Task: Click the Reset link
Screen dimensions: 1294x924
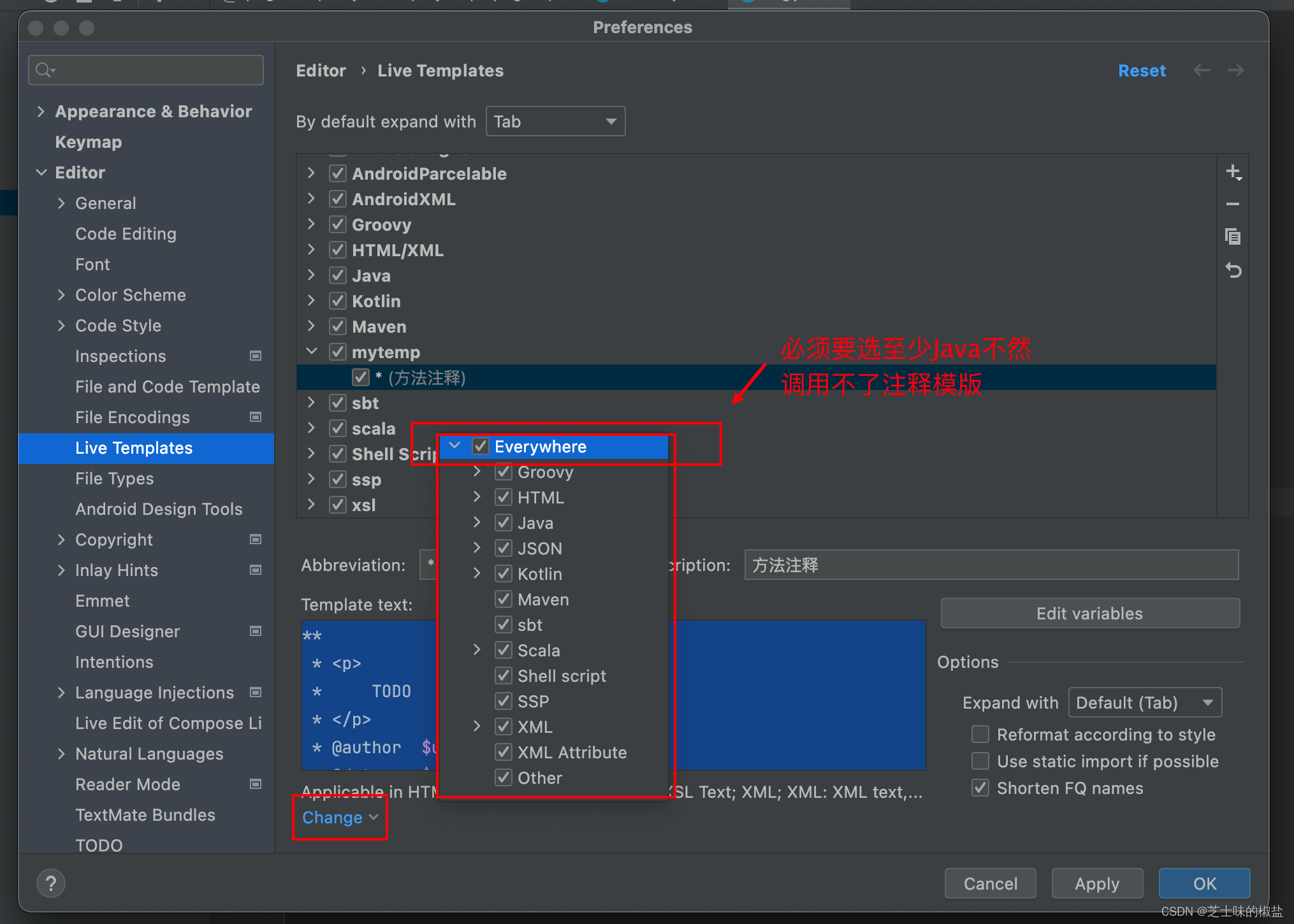Action: (x=1141, y=71)
